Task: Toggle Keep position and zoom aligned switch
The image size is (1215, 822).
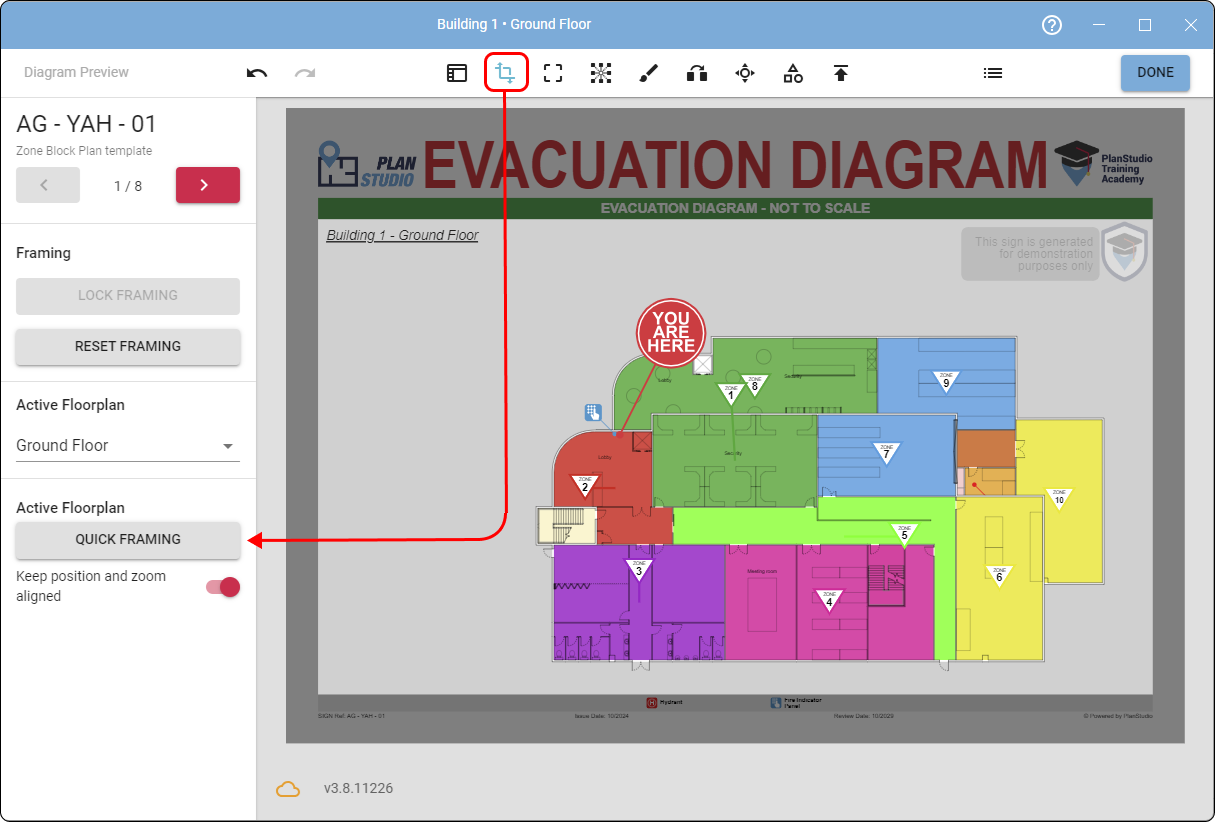Action: [x=223, y=587]
